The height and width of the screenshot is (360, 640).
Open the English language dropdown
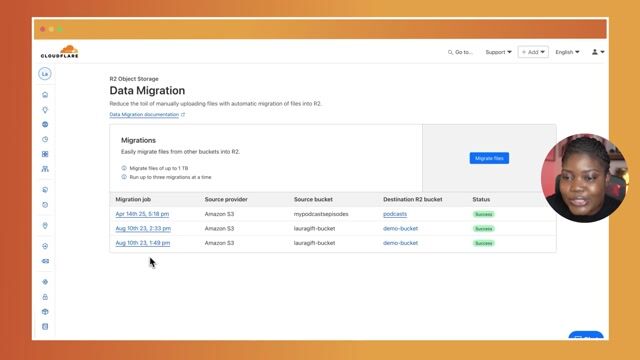pos(567,52)
